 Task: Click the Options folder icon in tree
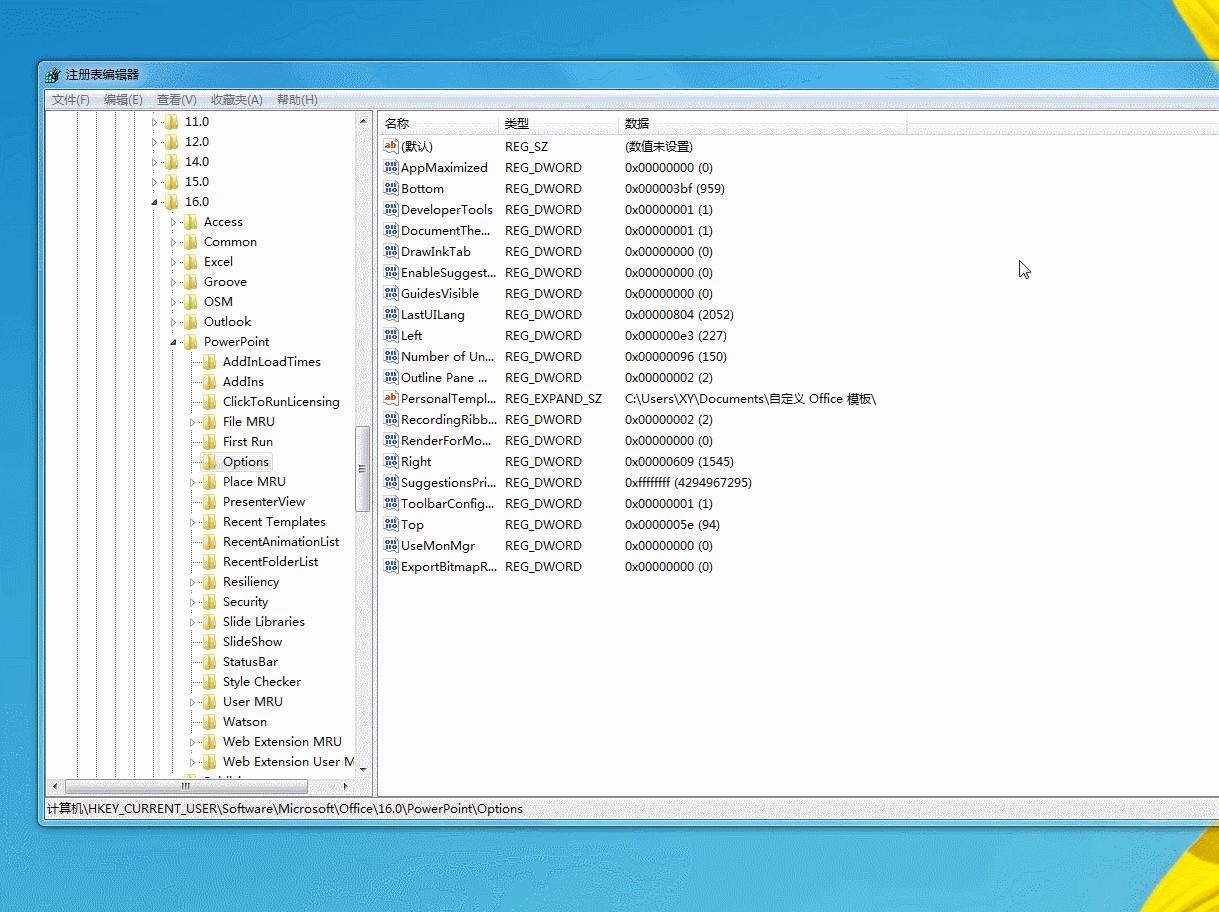tap(210, 462)
